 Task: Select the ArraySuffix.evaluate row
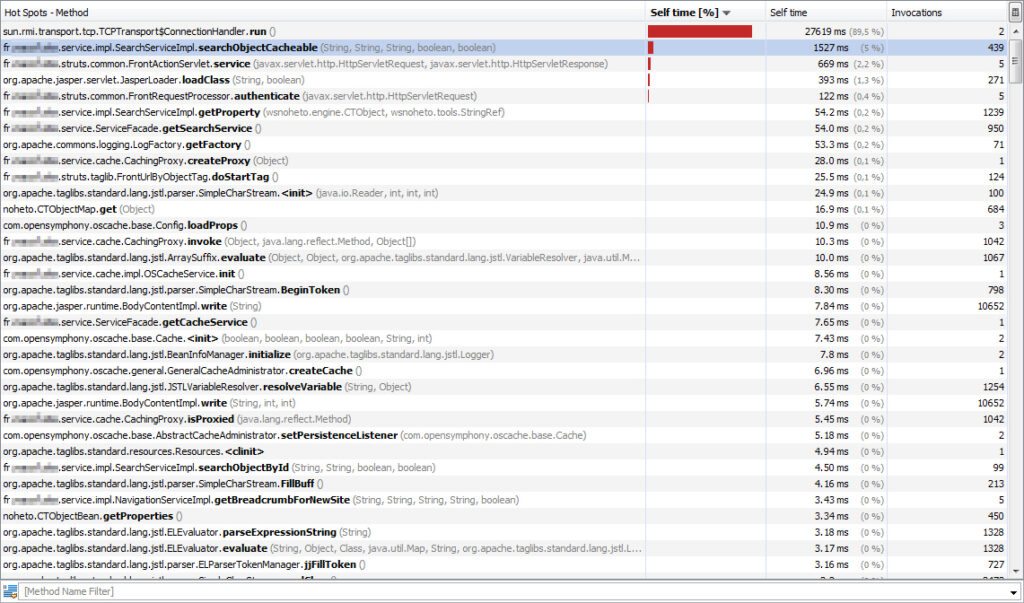(504, 257)
